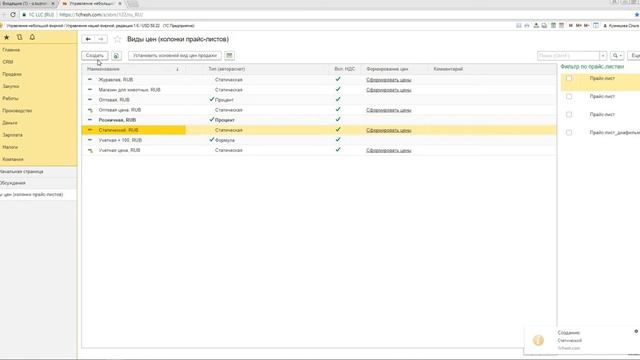
Task: Close the notification popup in the bottom right
Action: point(636,331)
